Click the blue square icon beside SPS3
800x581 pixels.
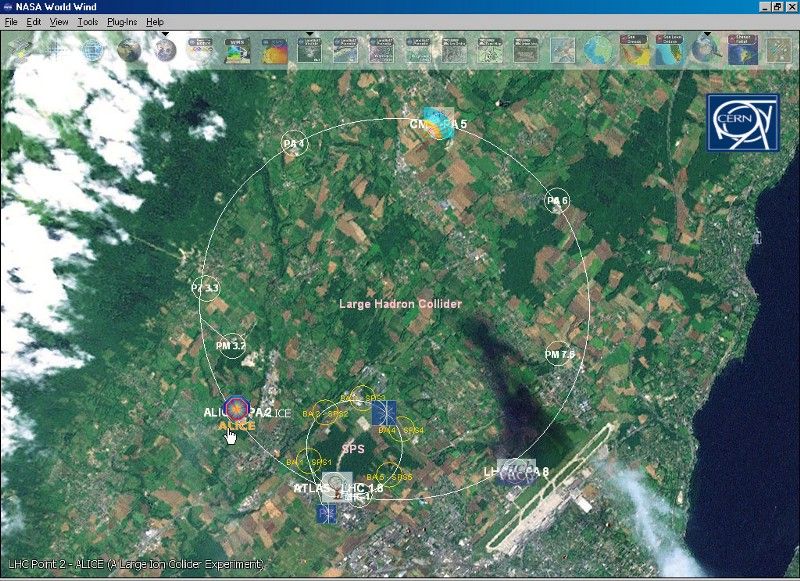tap(384, 413)
